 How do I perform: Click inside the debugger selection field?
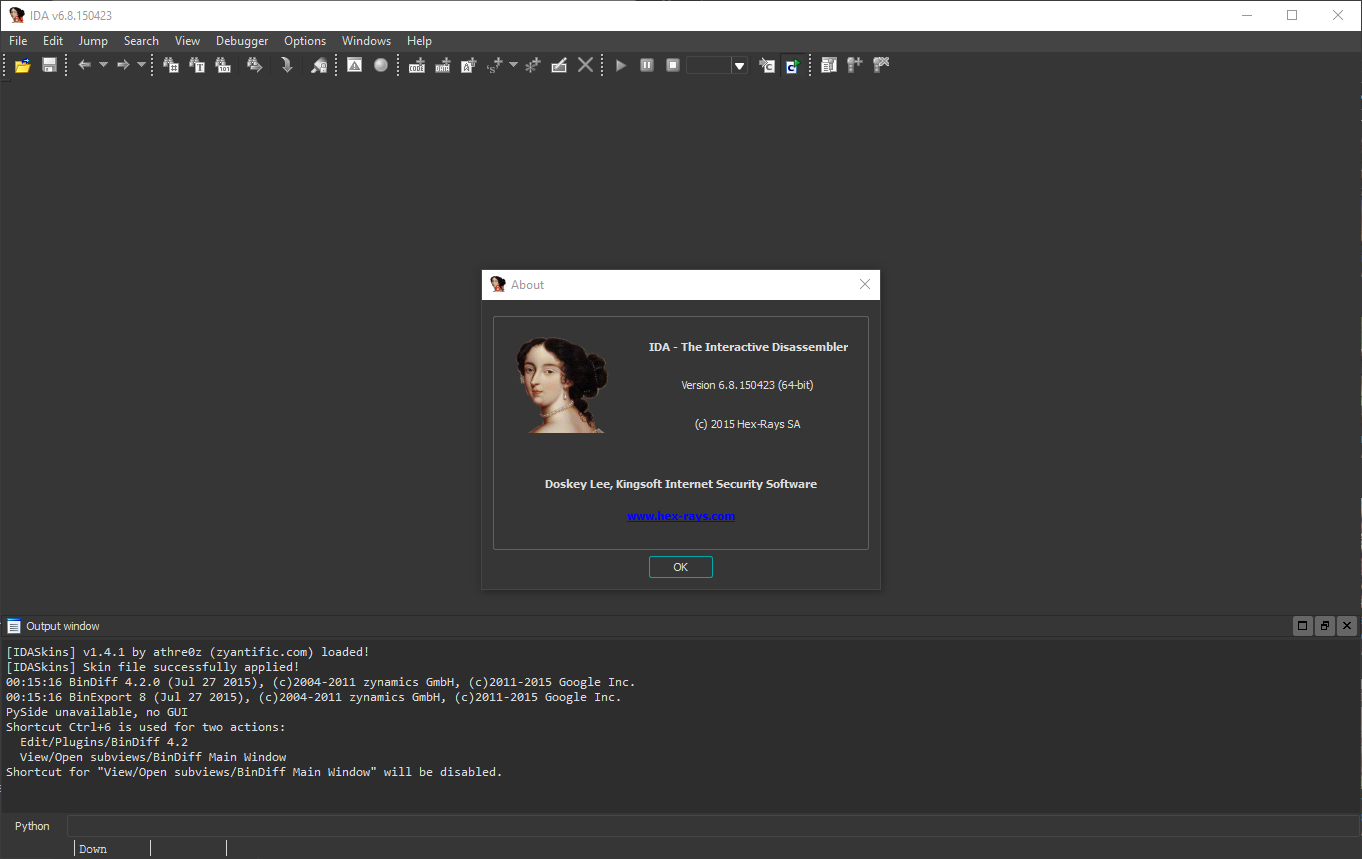click(x=709, y=65)
